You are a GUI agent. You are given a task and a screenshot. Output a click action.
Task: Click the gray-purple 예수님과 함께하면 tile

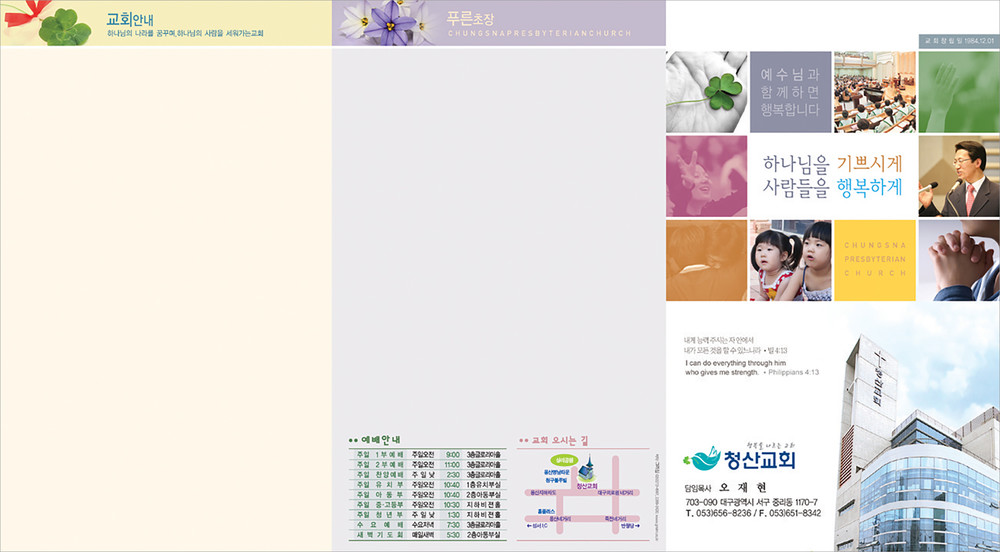[x=790, y=92]
